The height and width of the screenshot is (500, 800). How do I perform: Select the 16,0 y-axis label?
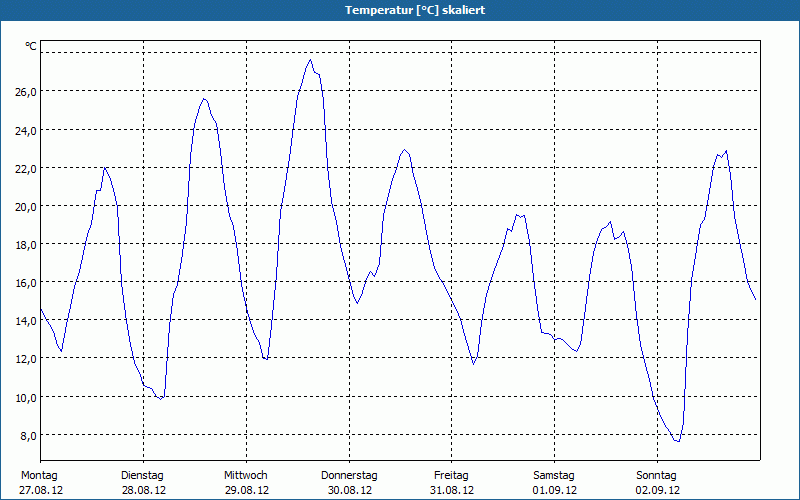(x=26, y=283)
